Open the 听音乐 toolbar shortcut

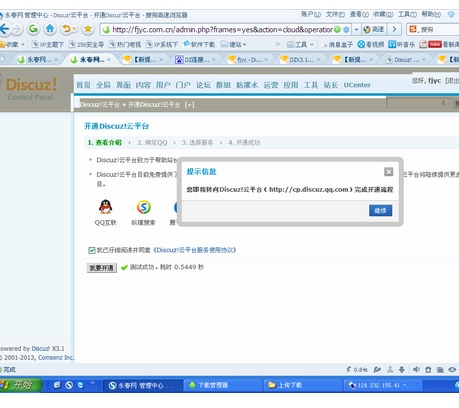[x=402, y=44]
